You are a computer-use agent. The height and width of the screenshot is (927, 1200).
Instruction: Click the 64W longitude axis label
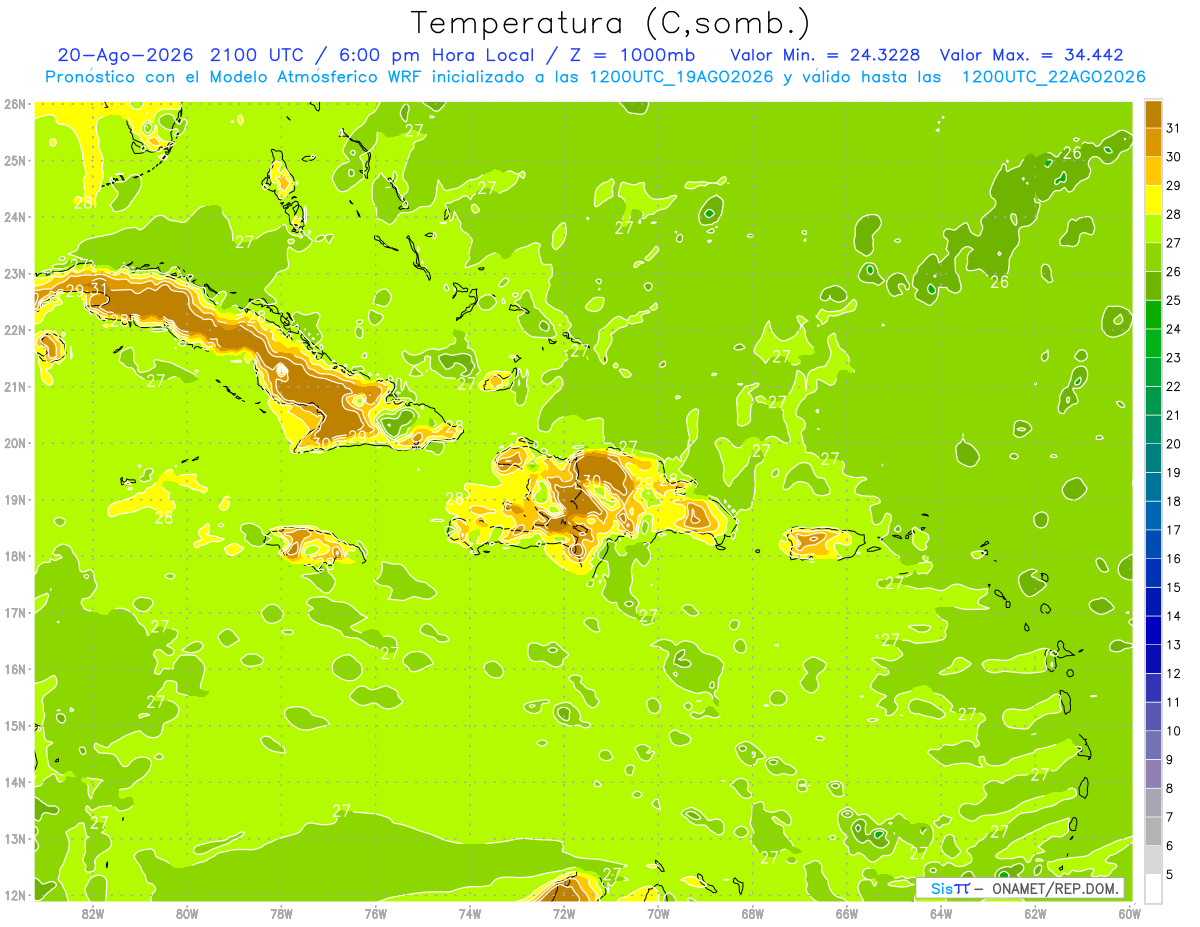[941, 913]
